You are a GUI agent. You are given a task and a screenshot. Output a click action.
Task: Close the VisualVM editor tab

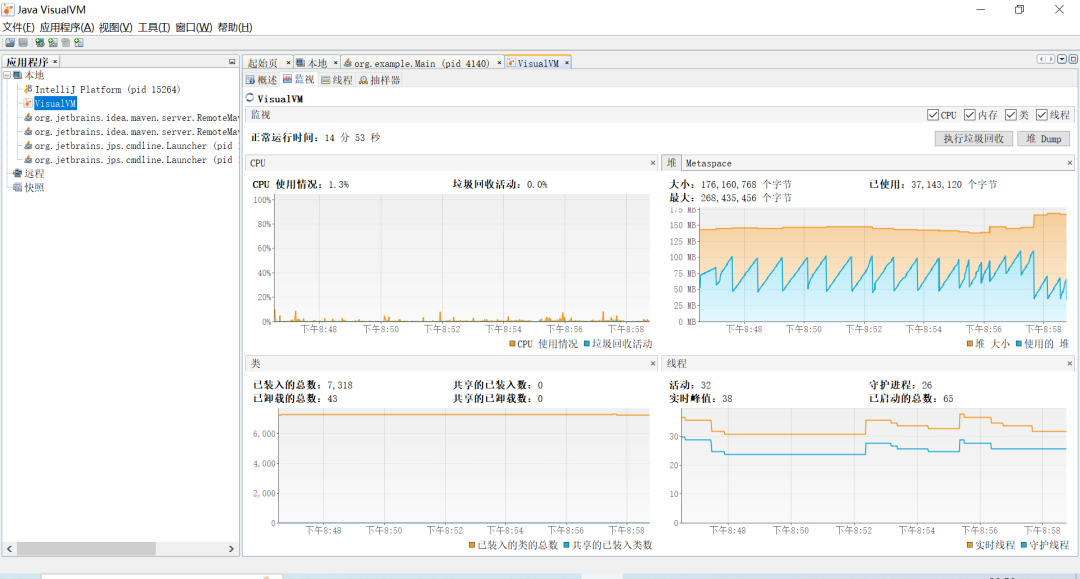tap(567, 63)
